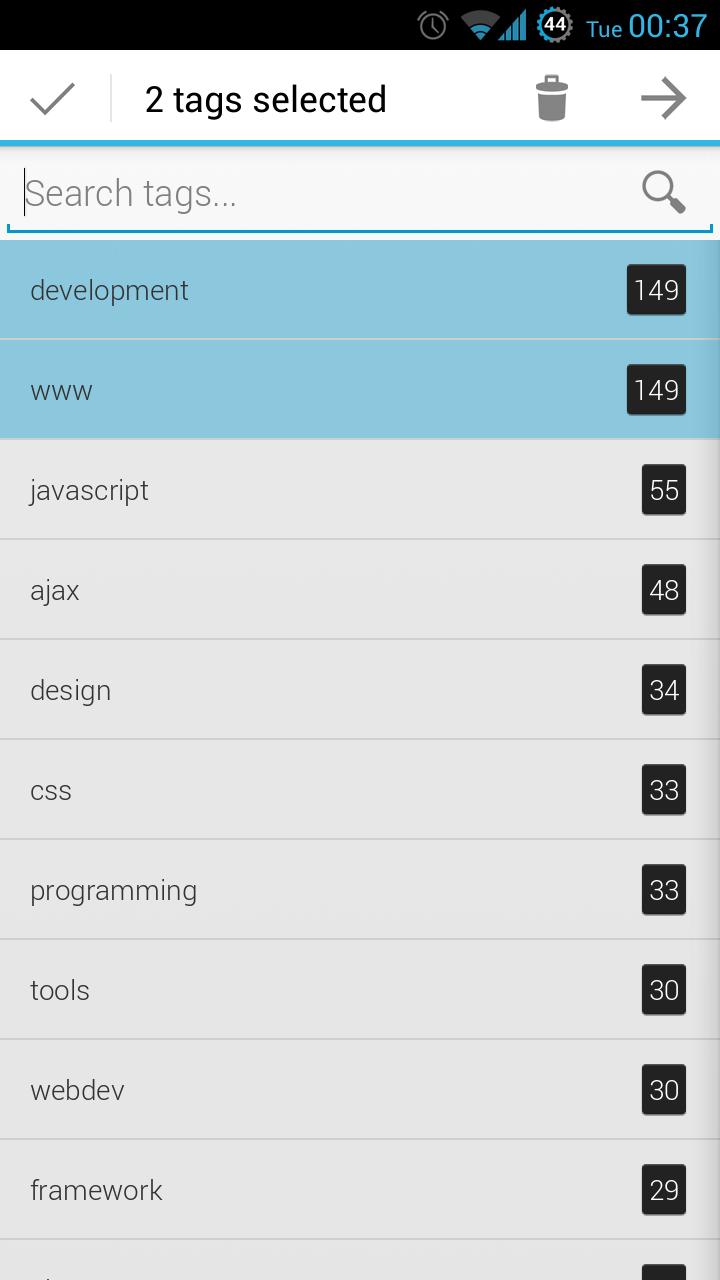Tap the alarm clock status icon
The height and width of the screenshot is (1280, 720).
click(433, 25)
